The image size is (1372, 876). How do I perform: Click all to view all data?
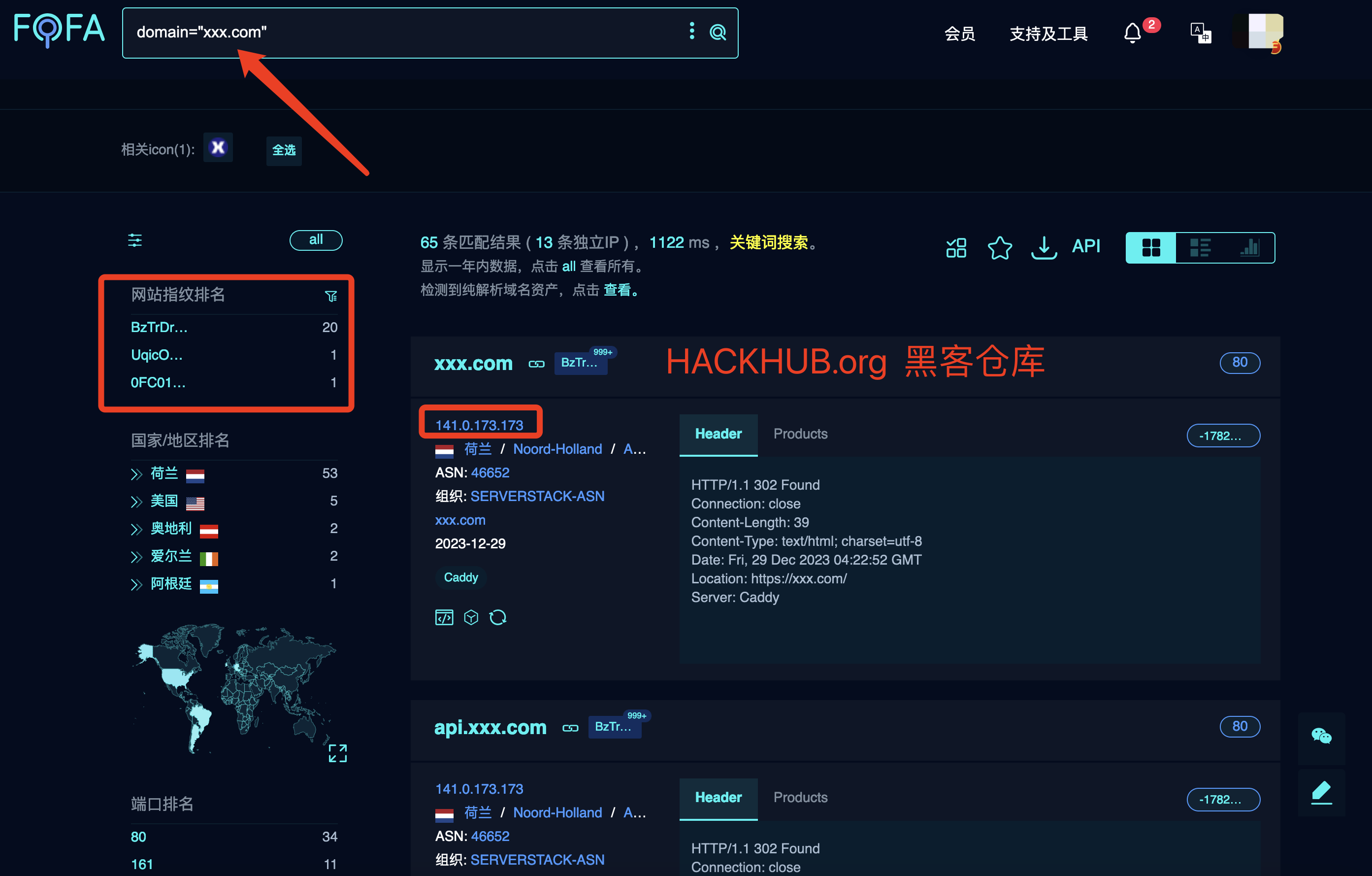tap(569, 266)
